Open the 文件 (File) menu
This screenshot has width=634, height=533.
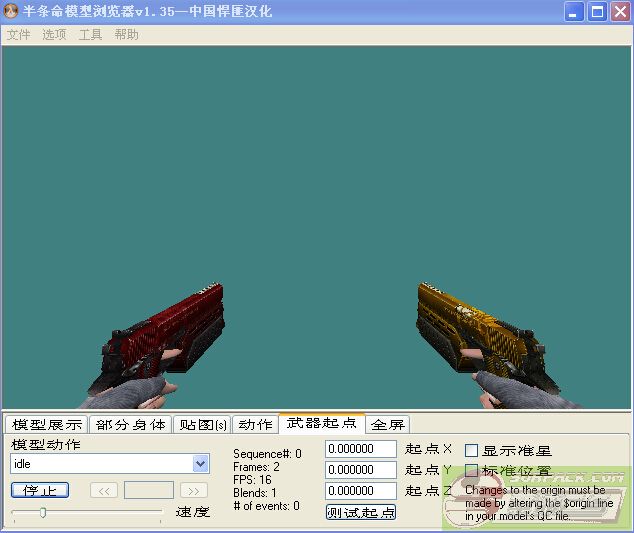click(19, 34)
